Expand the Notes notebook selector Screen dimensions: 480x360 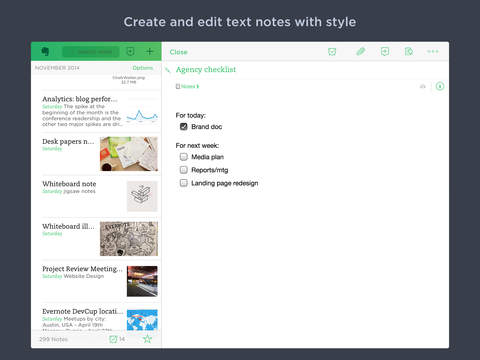click(x=187, y=86)
